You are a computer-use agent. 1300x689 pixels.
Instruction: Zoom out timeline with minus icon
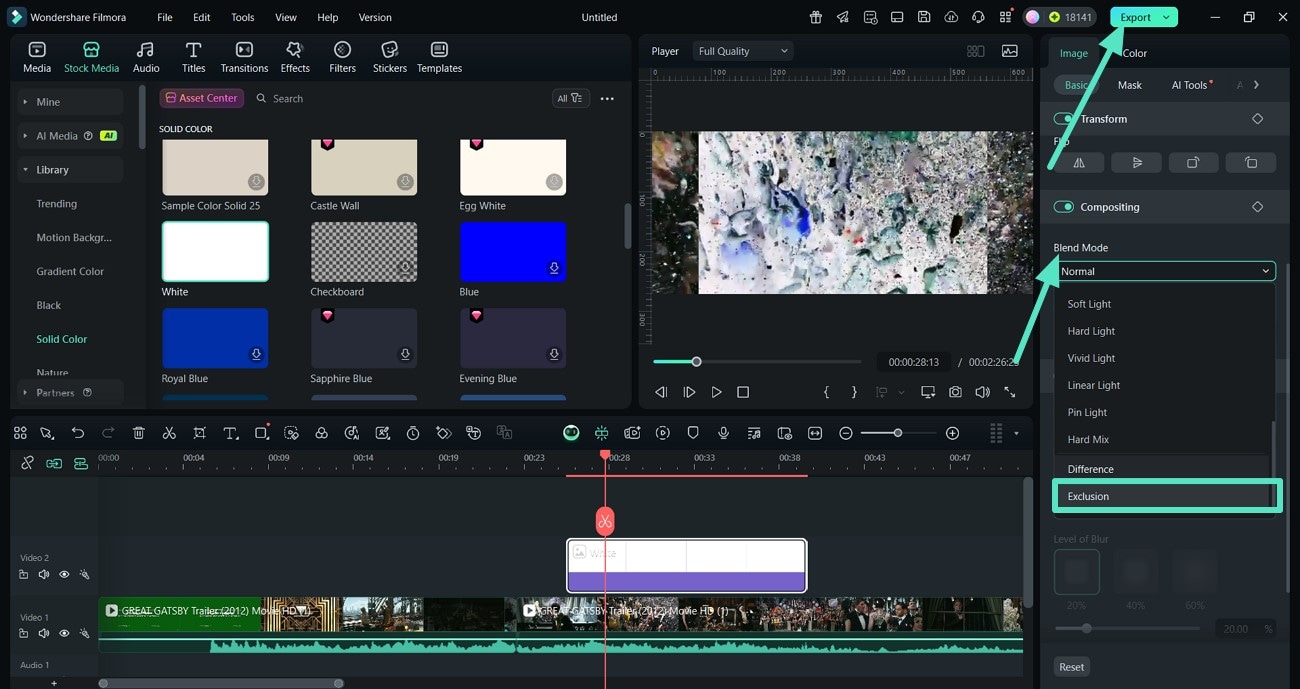point(846,433)
